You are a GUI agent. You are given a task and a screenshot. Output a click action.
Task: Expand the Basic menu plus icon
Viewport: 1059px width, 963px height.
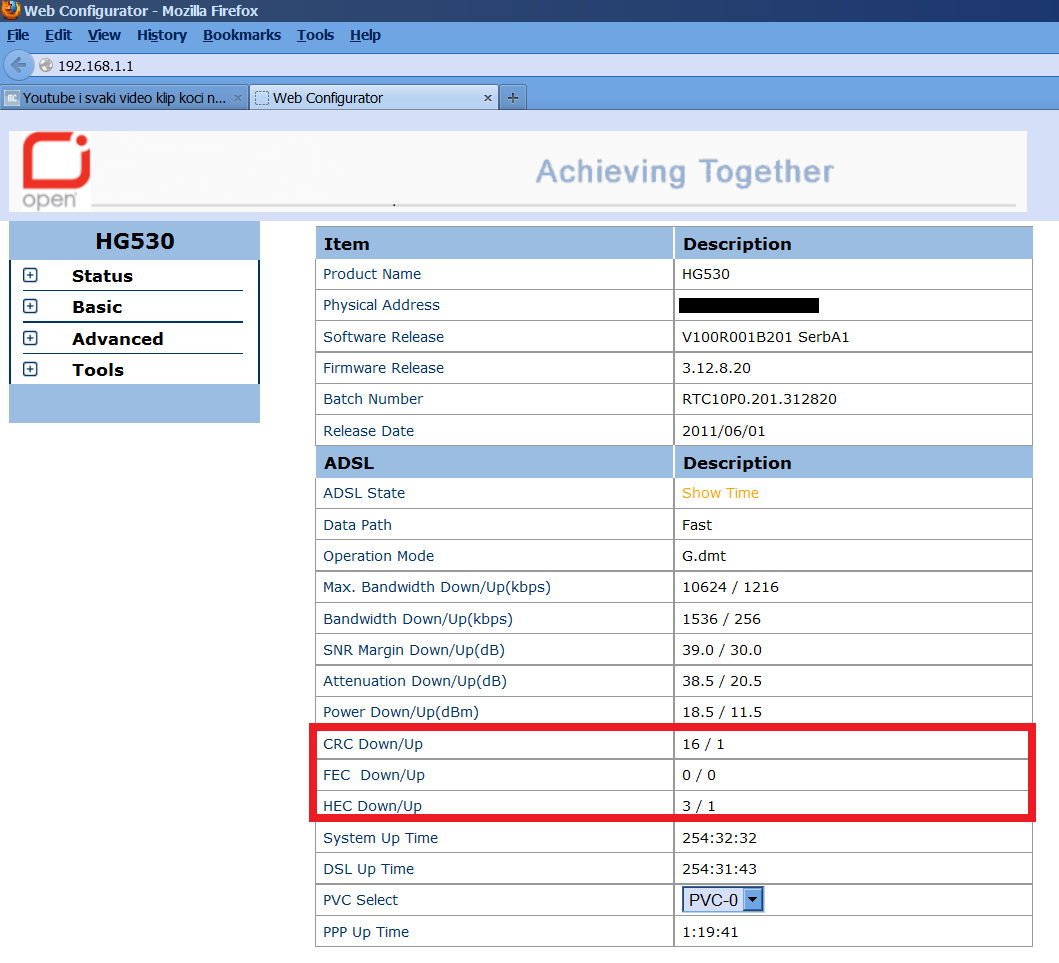(x=30, y=307)
